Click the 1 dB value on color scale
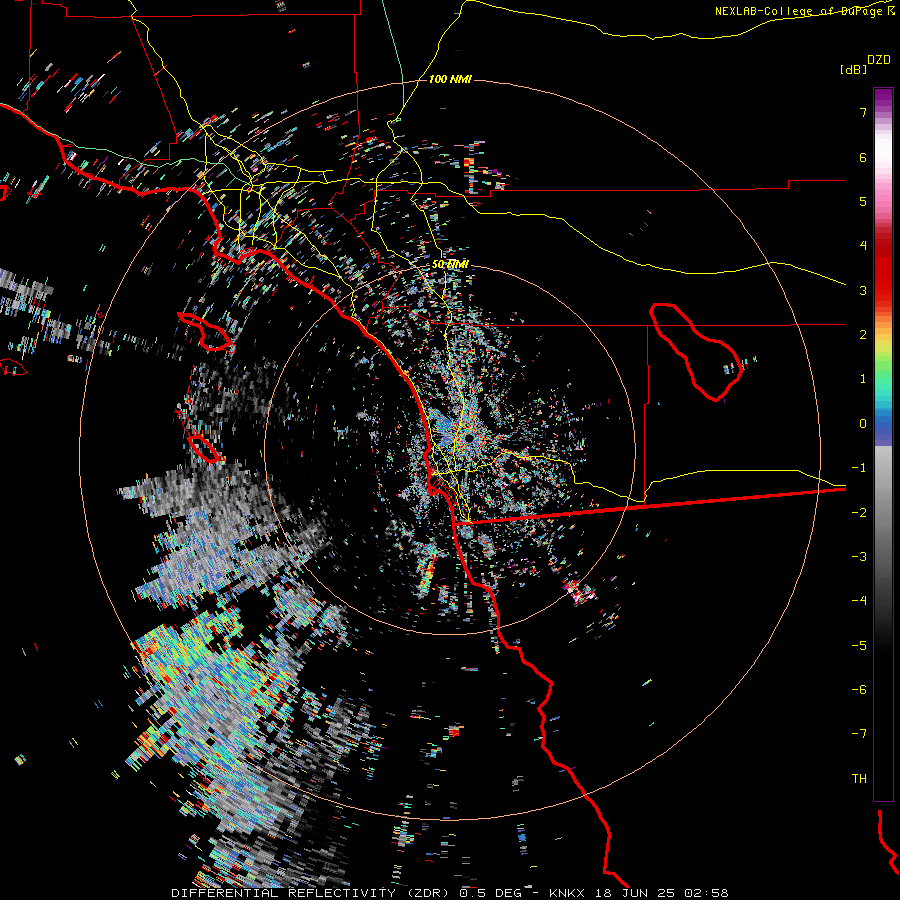 click(x=863, y=379)
